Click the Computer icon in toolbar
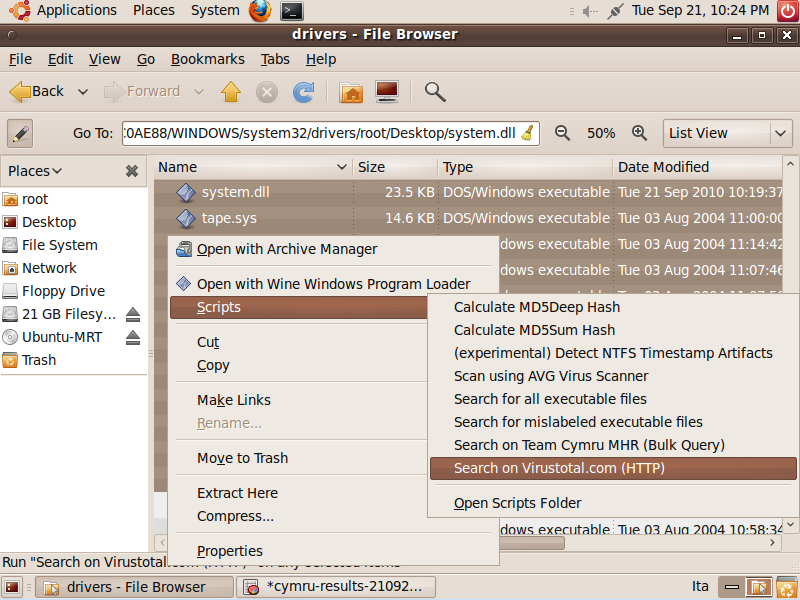The image size is (800, 600). coord(387,92)
